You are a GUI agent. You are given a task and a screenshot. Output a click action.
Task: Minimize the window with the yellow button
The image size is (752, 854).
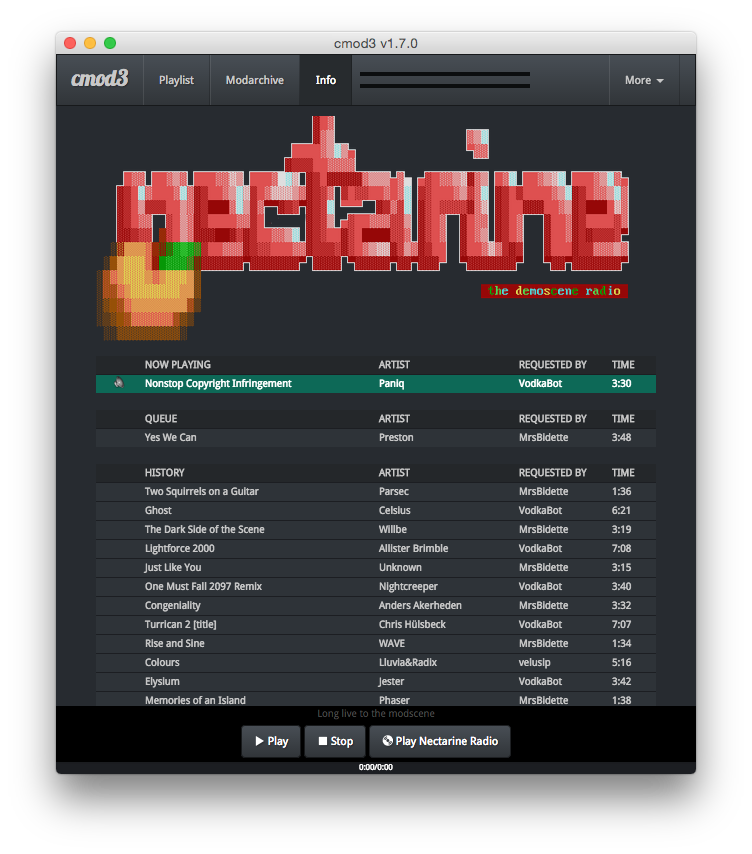[x=90, y=43]
